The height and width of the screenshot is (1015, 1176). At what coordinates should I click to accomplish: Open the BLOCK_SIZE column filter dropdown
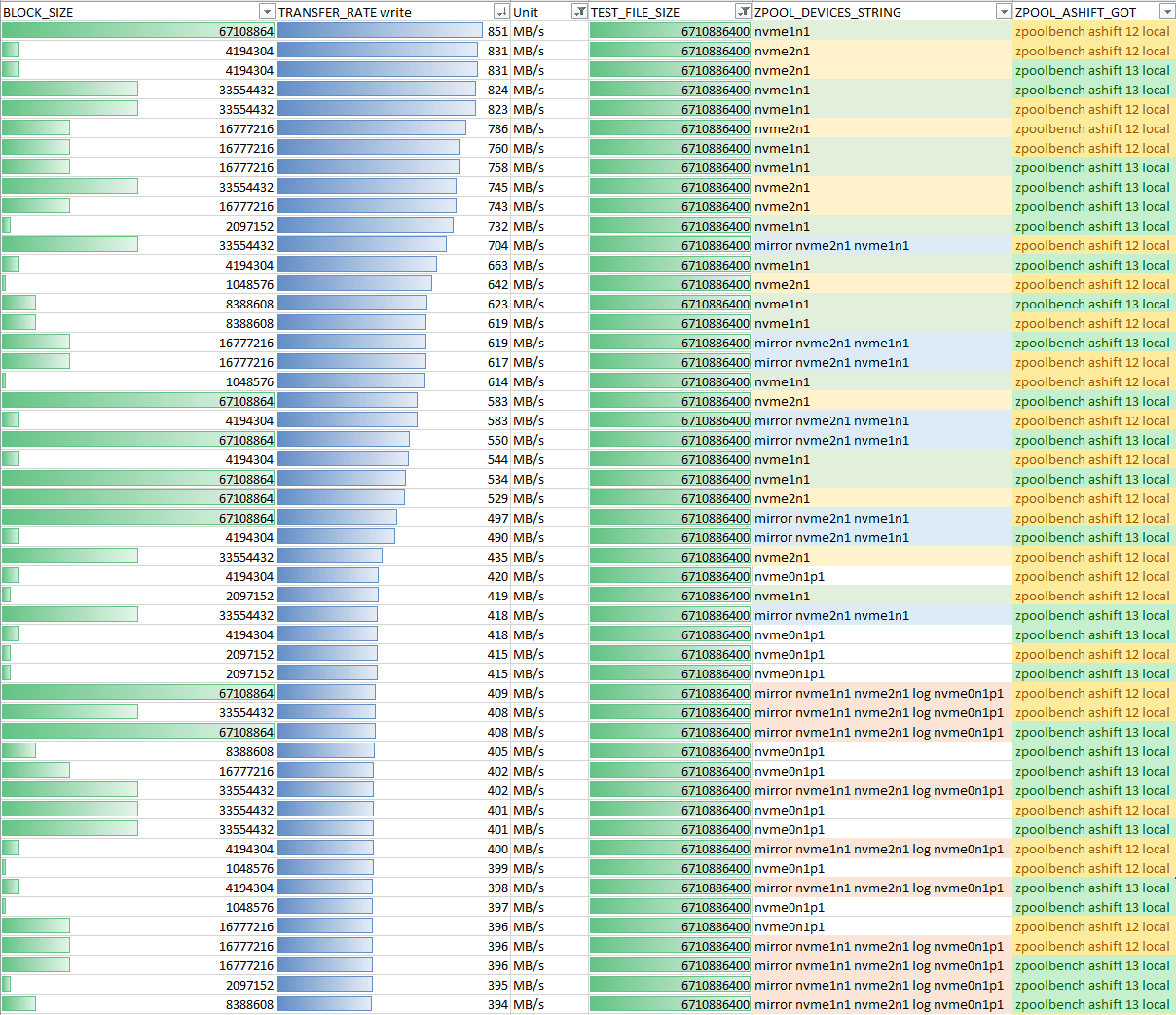pyautogui.click(x=267, y=12)
